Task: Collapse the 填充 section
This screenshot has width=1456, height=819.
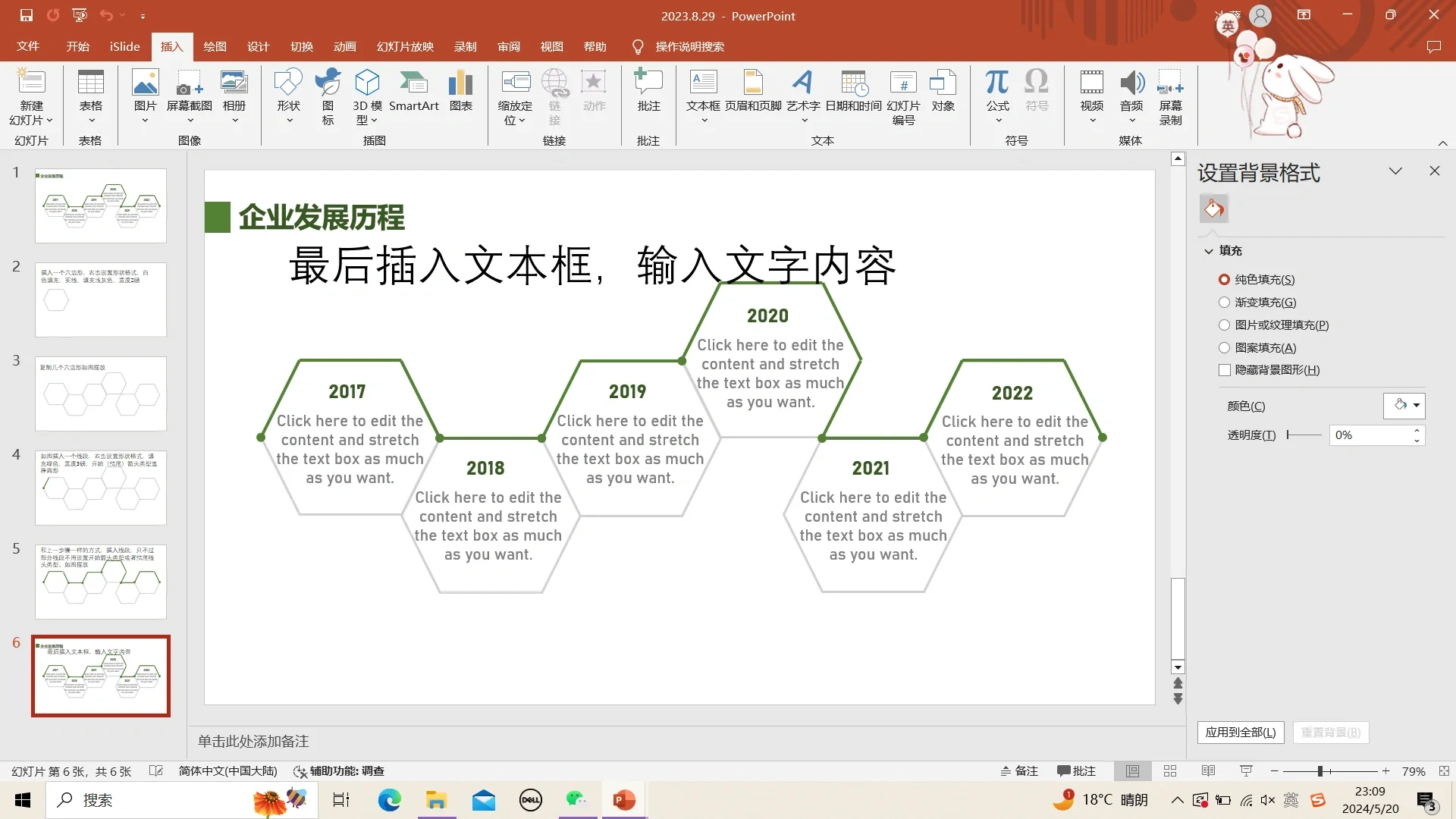Action: (x=1209, y=250)
